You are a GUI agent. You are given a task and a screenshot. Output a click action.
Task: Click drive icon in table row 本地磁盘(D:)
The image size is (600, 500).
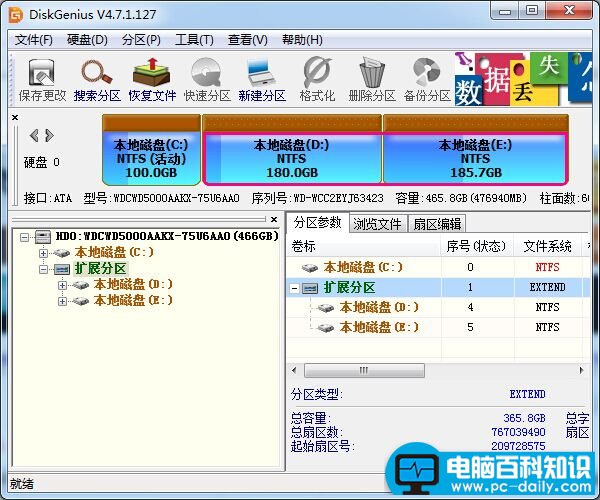326,308
